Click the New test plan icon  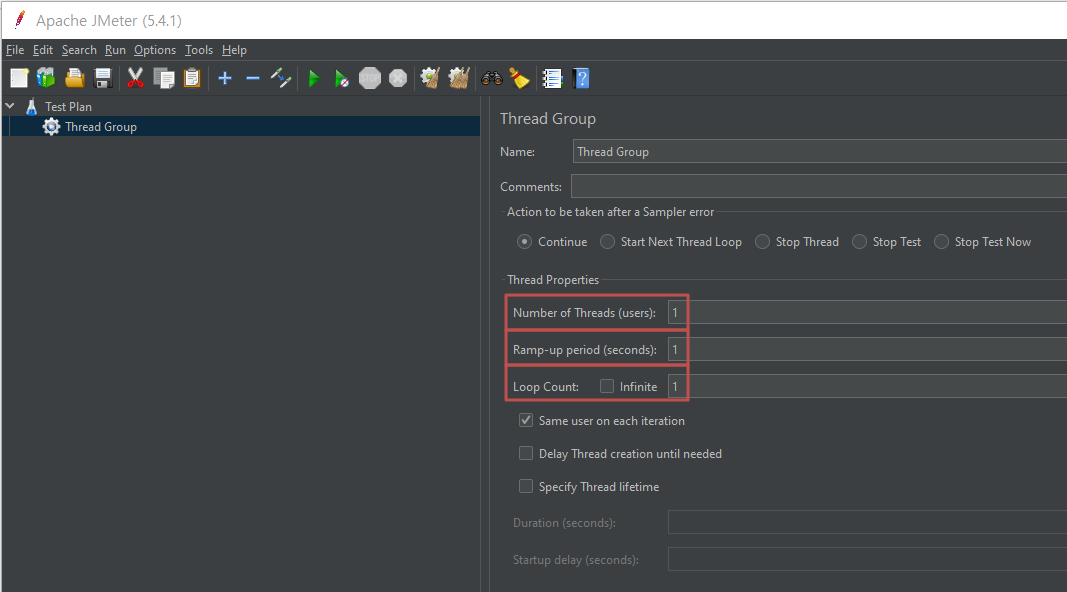click(19, 78)
